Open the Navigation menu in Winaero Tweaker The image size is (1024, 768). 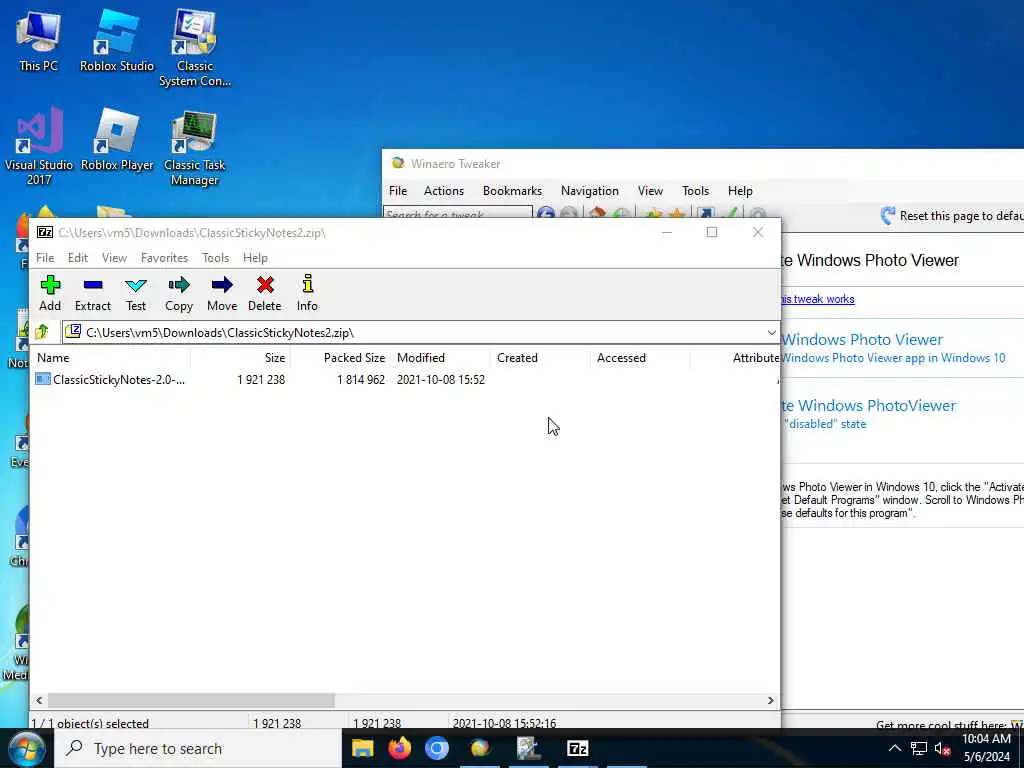click(590, 191)
